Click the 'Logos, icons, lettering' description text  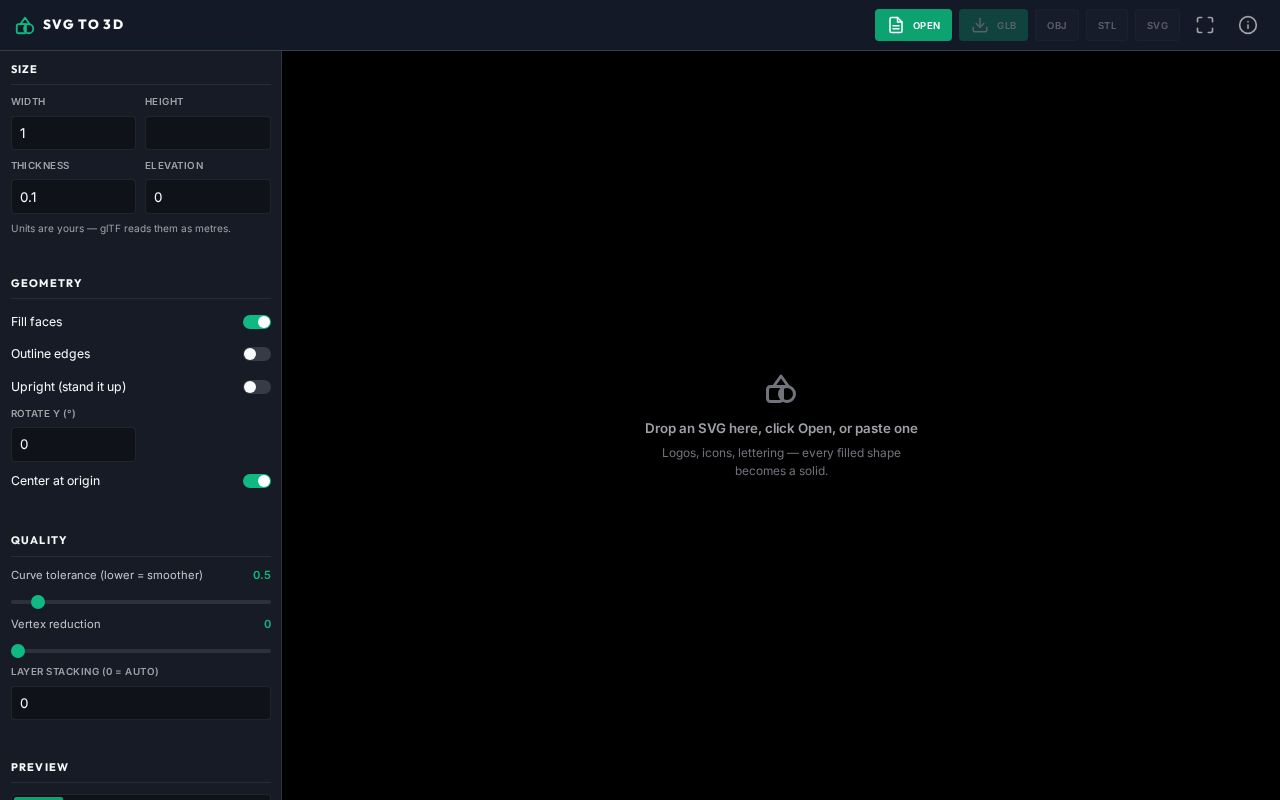(781, 462)
